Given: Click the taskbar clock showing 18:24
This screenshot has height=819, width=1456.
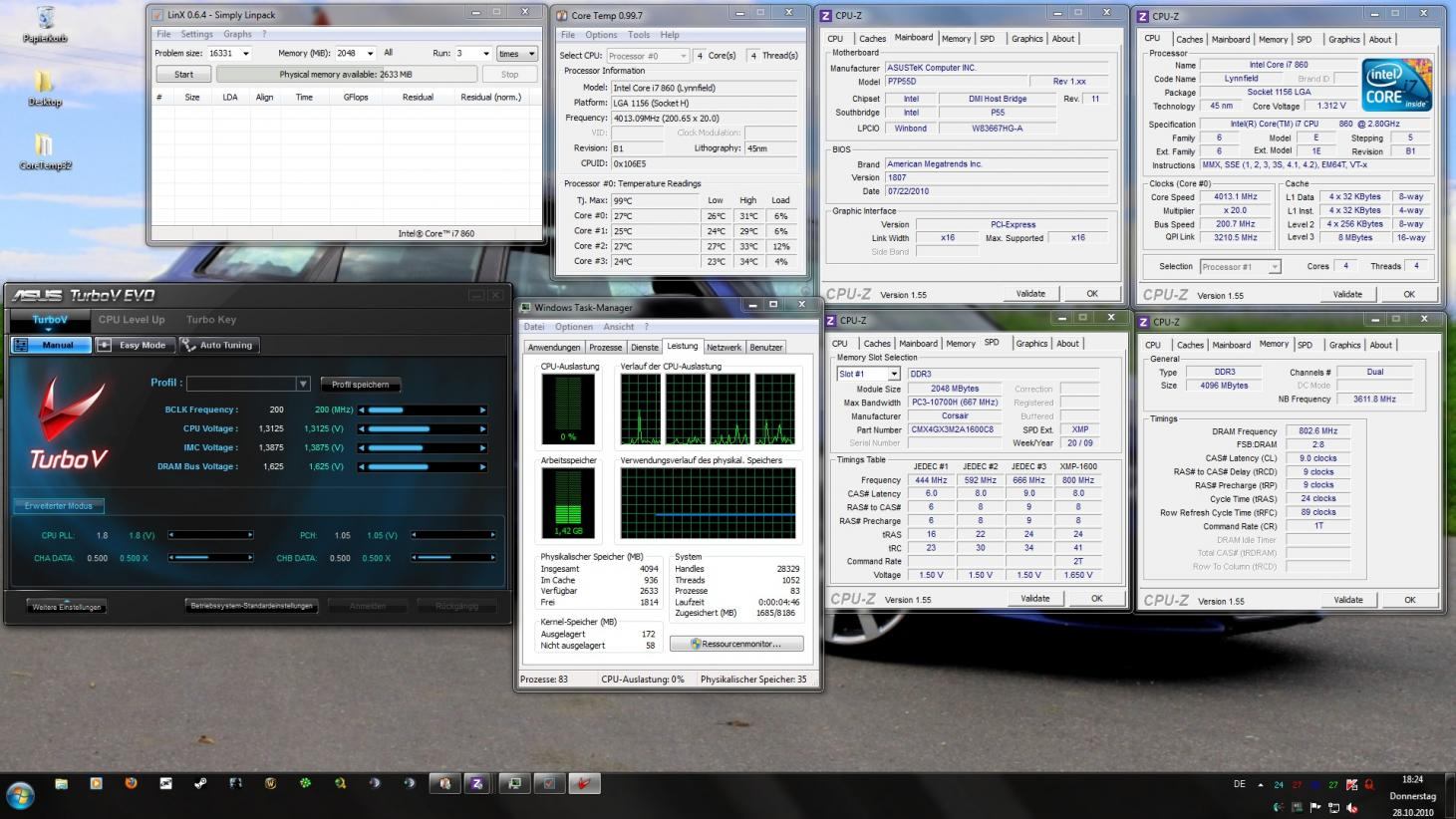Looking at the screenshot, I should pos(1412,780).
